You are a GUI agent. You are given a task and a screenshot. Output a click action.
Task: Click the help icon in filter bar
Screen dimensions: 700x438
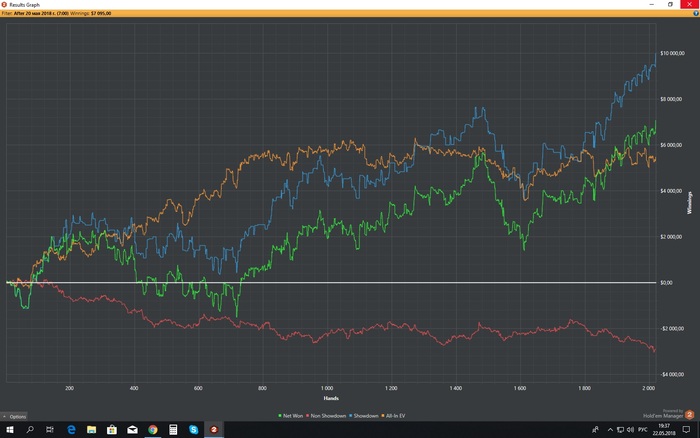(x=696, y=13)
